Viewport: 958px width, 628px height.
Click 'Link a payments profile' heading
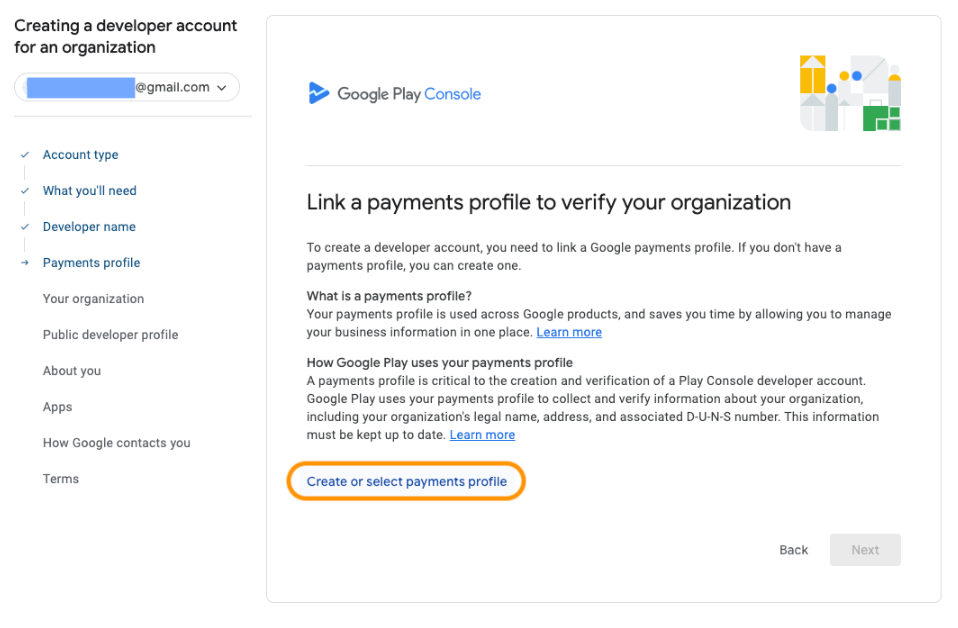549,203
